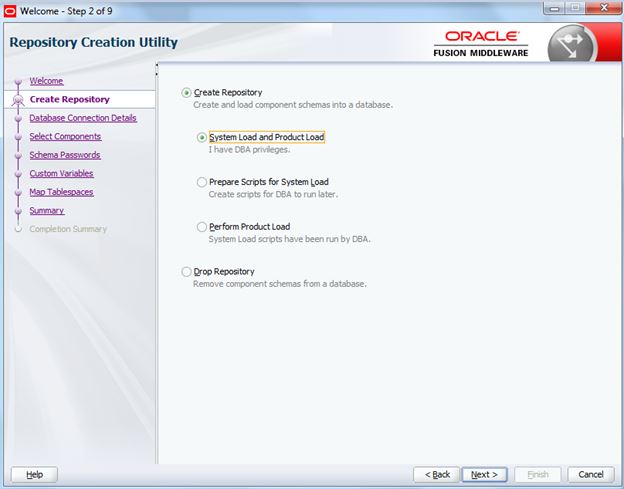The height and width of the screenshot is (489, 624).
Task: Click the Oracle icon in title bar
Action: pyautogui.click(x=10, y=11)
